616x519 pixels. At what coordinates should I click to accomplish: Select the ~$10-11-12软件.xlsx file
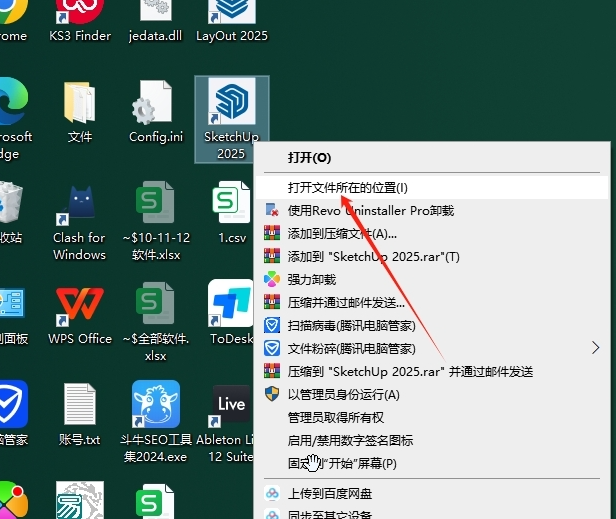156,221
